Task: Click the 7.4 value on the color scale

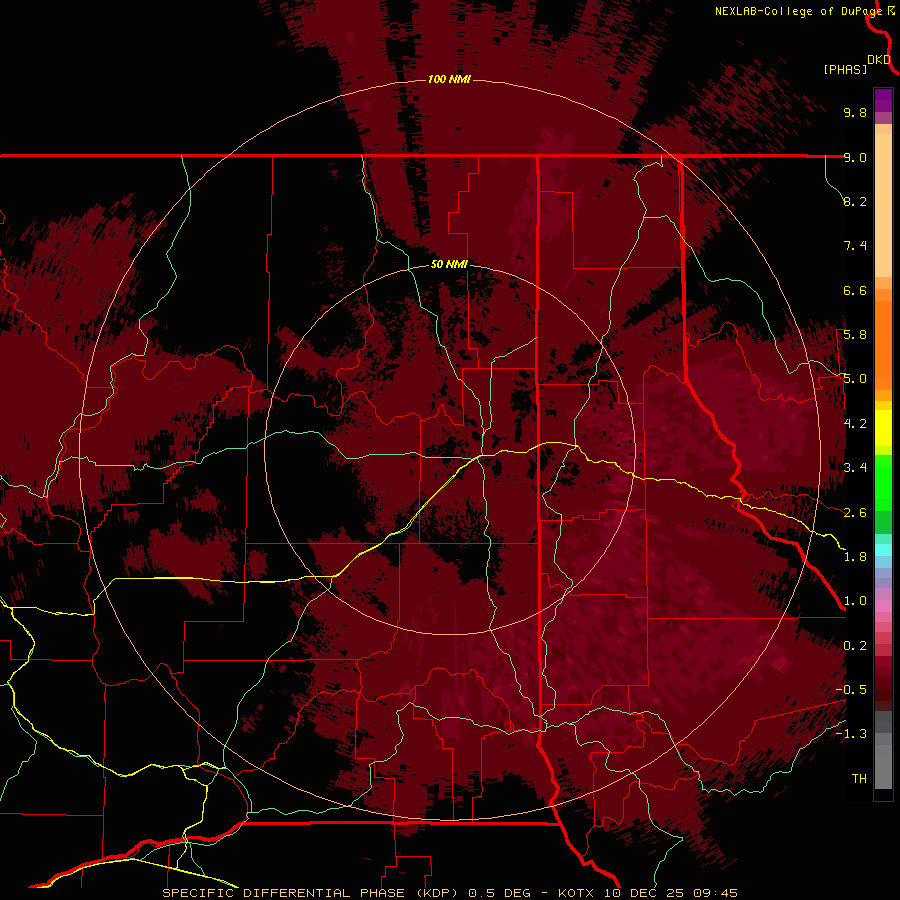Action: 855,246
